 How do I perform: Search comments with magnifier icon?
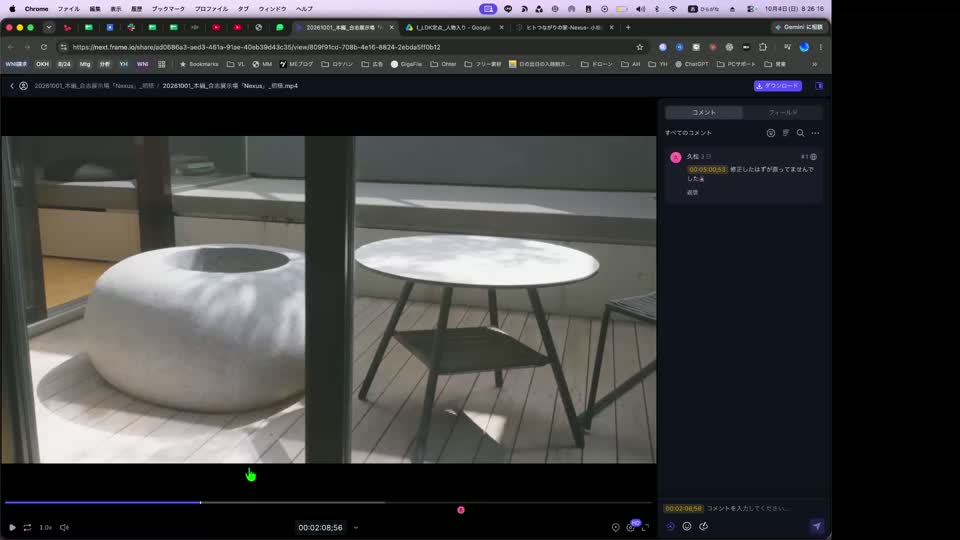[x=800, y=133]
